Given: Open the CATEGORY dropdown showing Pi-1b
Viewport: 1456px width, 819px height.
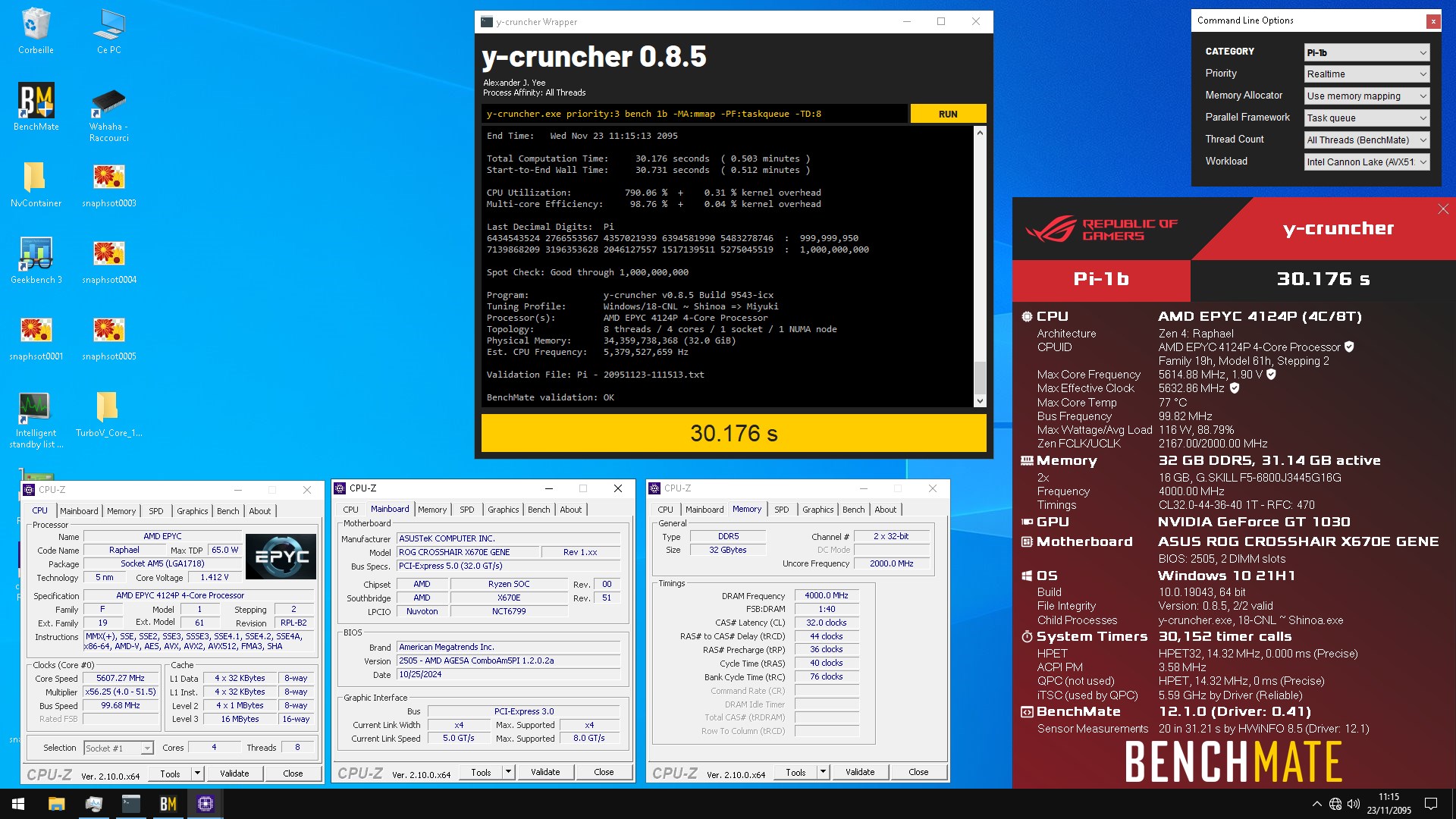Looking at the screenshot, I should 1367,52.
